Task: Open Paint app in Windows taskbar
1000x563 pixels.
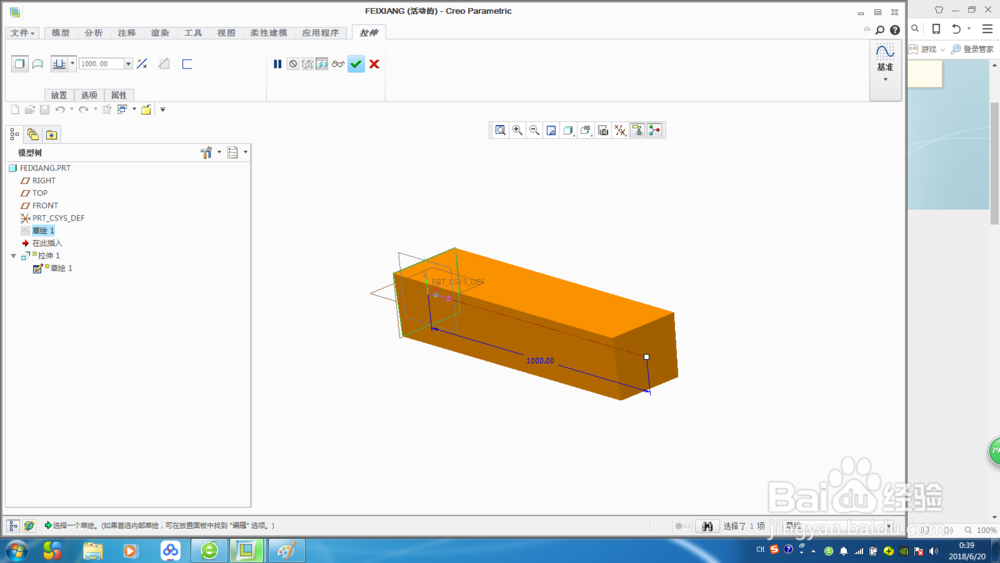Action: coord(286,550)
